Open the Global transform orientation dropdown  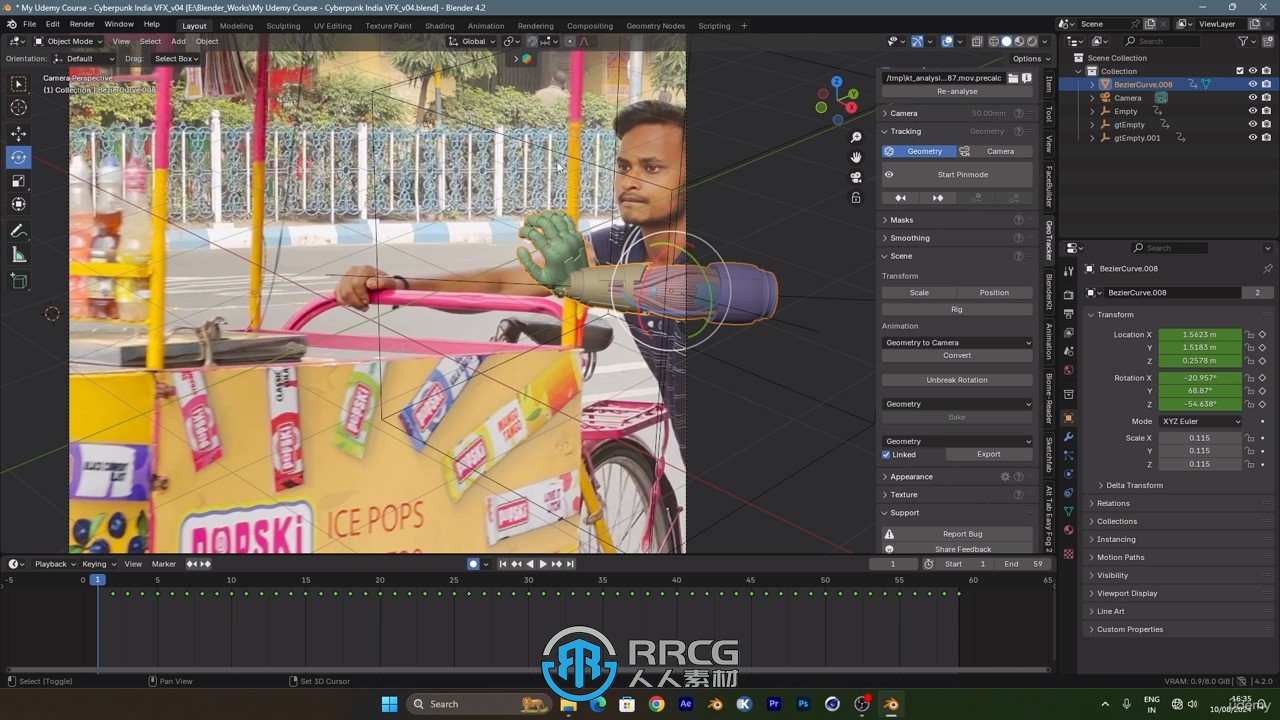coord(472,41)
